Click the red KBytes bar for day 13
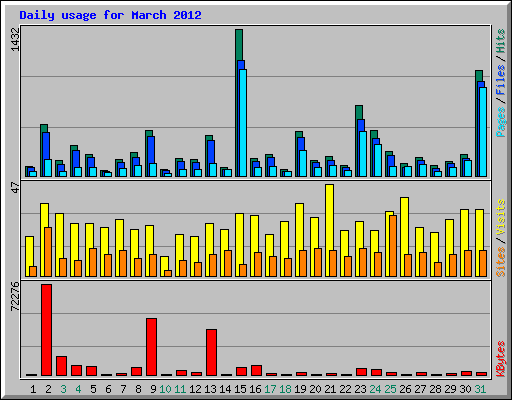 tap(211, 353)
